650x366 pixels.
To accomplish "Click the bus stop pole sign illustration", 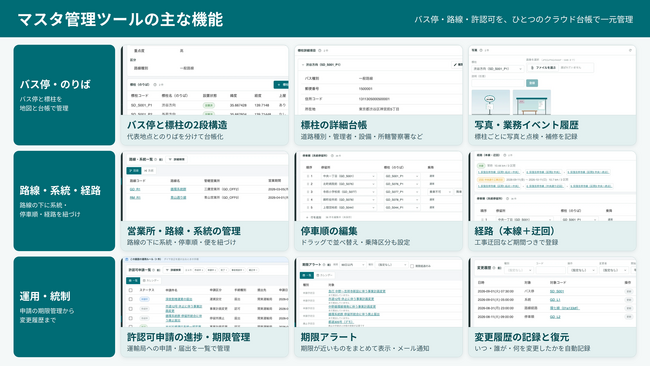I will [x=491, y=102].
